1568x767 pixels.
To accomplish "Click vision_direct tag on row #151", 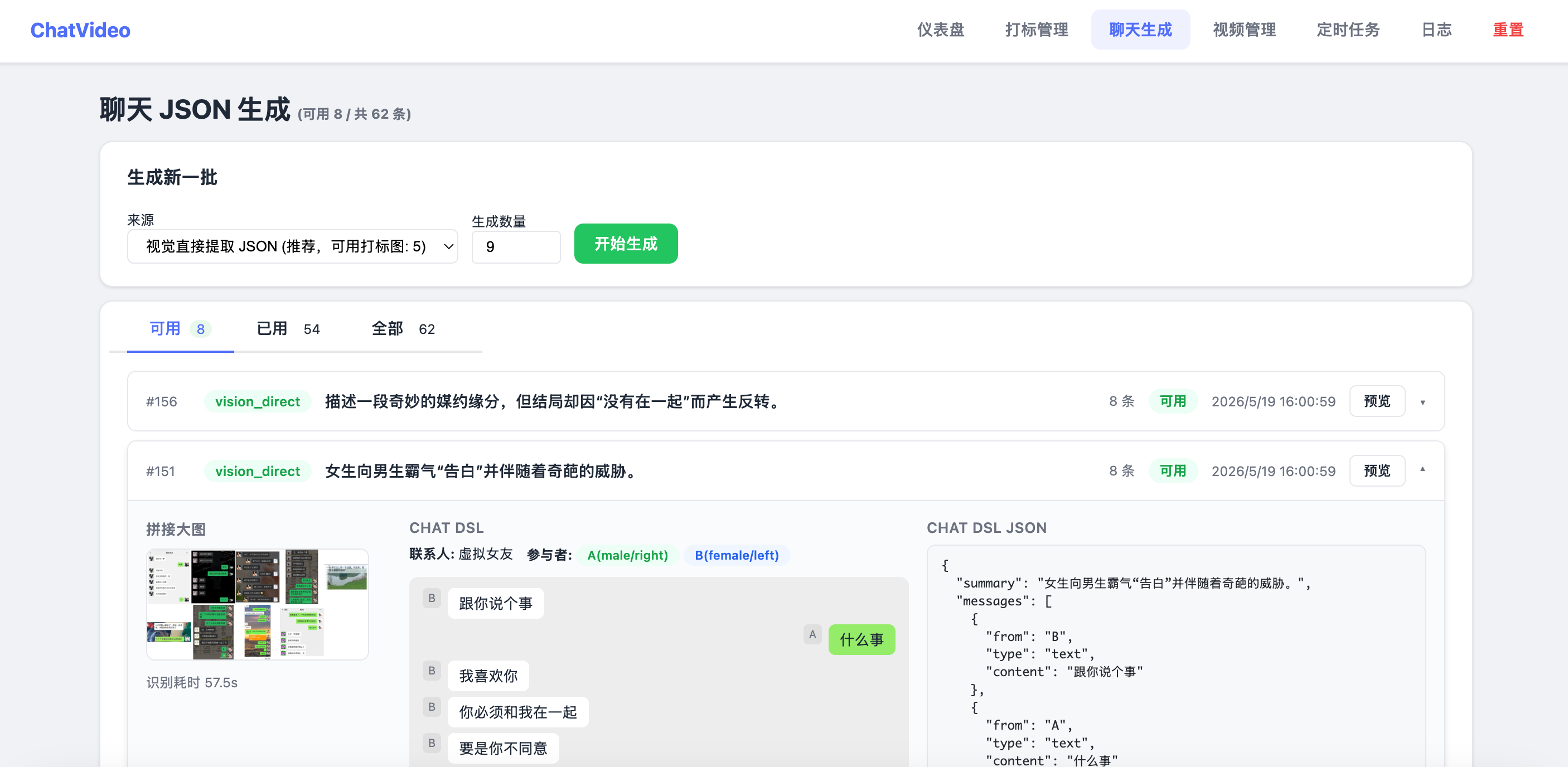I will click(258, 472).
